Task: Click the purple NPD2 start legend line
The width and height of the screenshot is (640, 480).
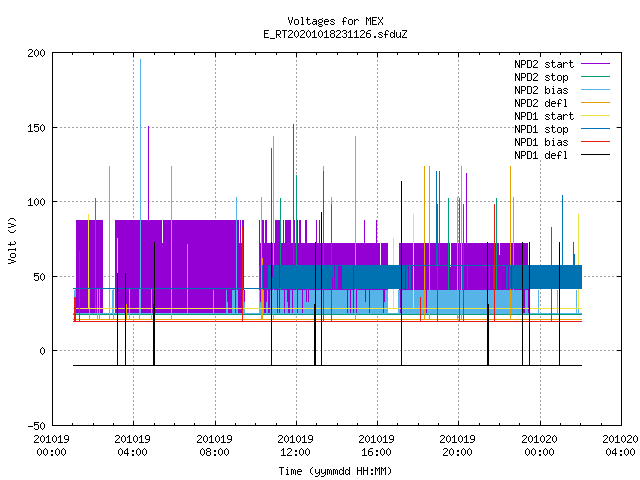Action: 595,64
